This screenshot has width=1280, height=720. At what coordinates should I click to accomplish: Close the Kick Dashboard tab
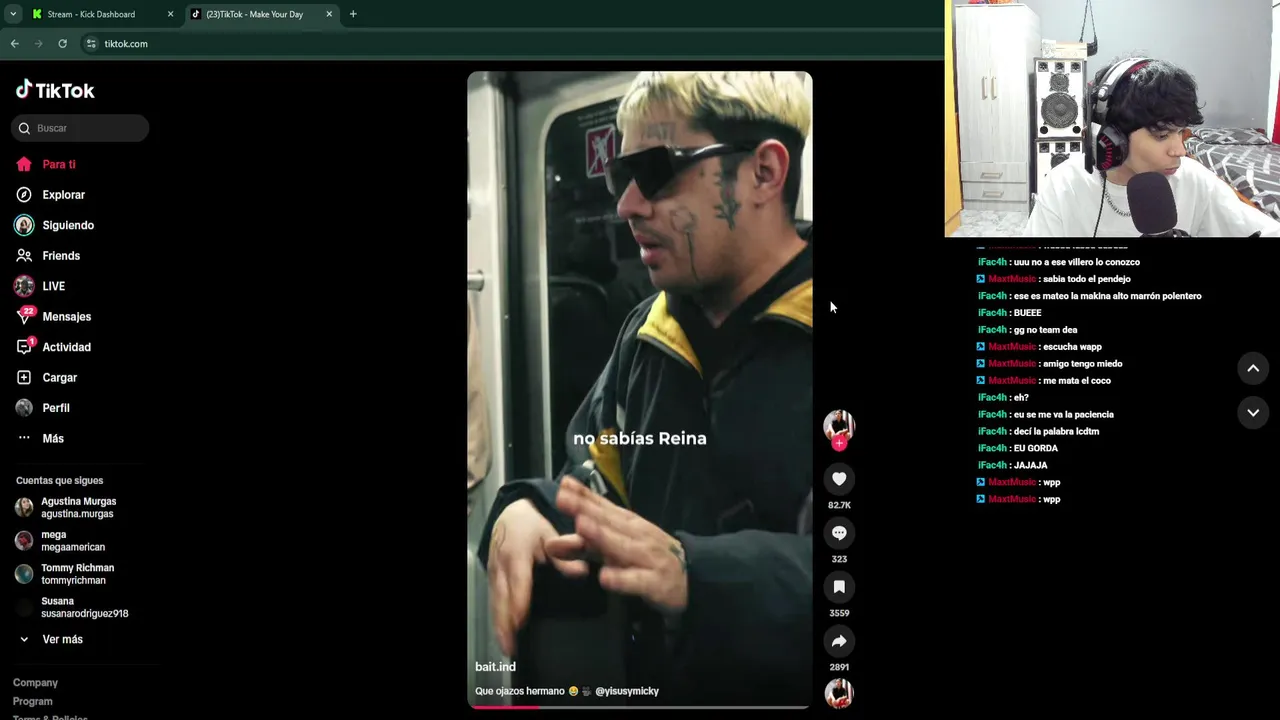(x=170, y=14)
